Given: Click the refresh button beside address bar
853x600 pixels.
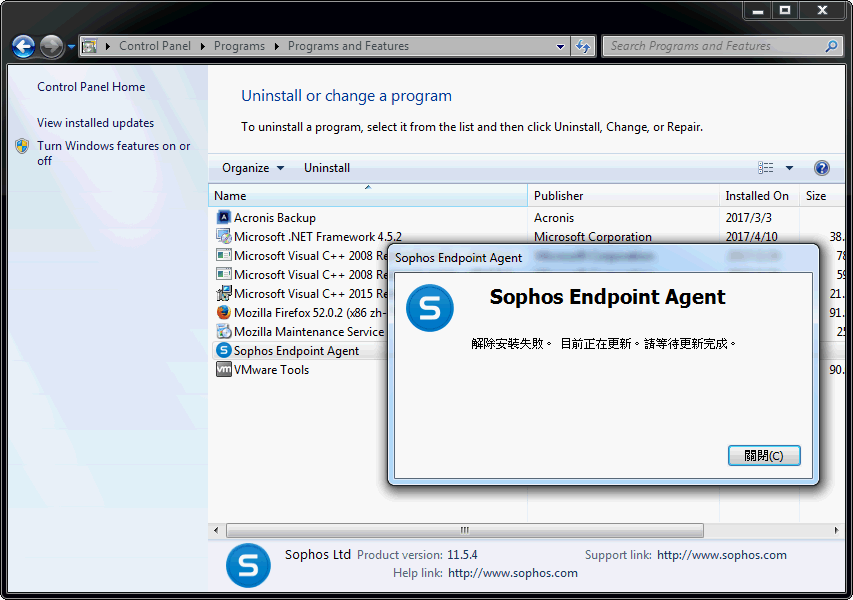Looking at the screenshot, I should tap(584, 46).
